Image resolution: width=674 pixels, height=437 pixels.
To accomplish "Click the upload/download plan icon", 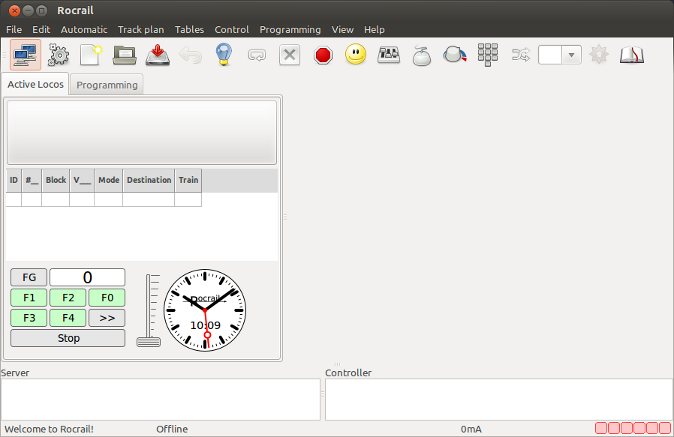I will (158, 56).
